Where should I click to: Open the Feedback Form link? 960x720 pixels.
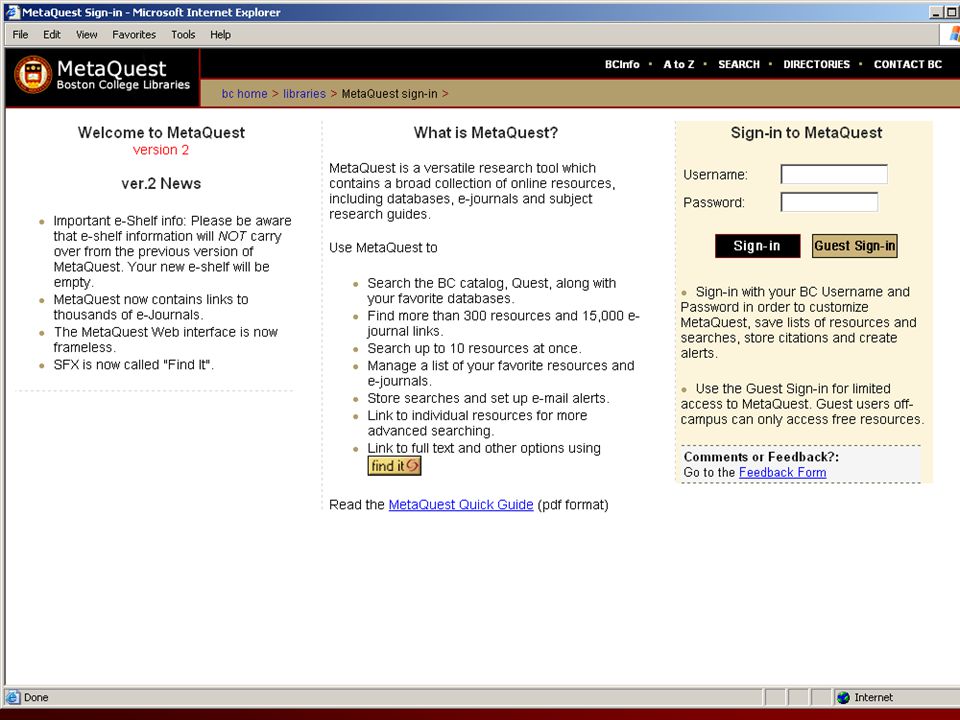tap(782, 473)
